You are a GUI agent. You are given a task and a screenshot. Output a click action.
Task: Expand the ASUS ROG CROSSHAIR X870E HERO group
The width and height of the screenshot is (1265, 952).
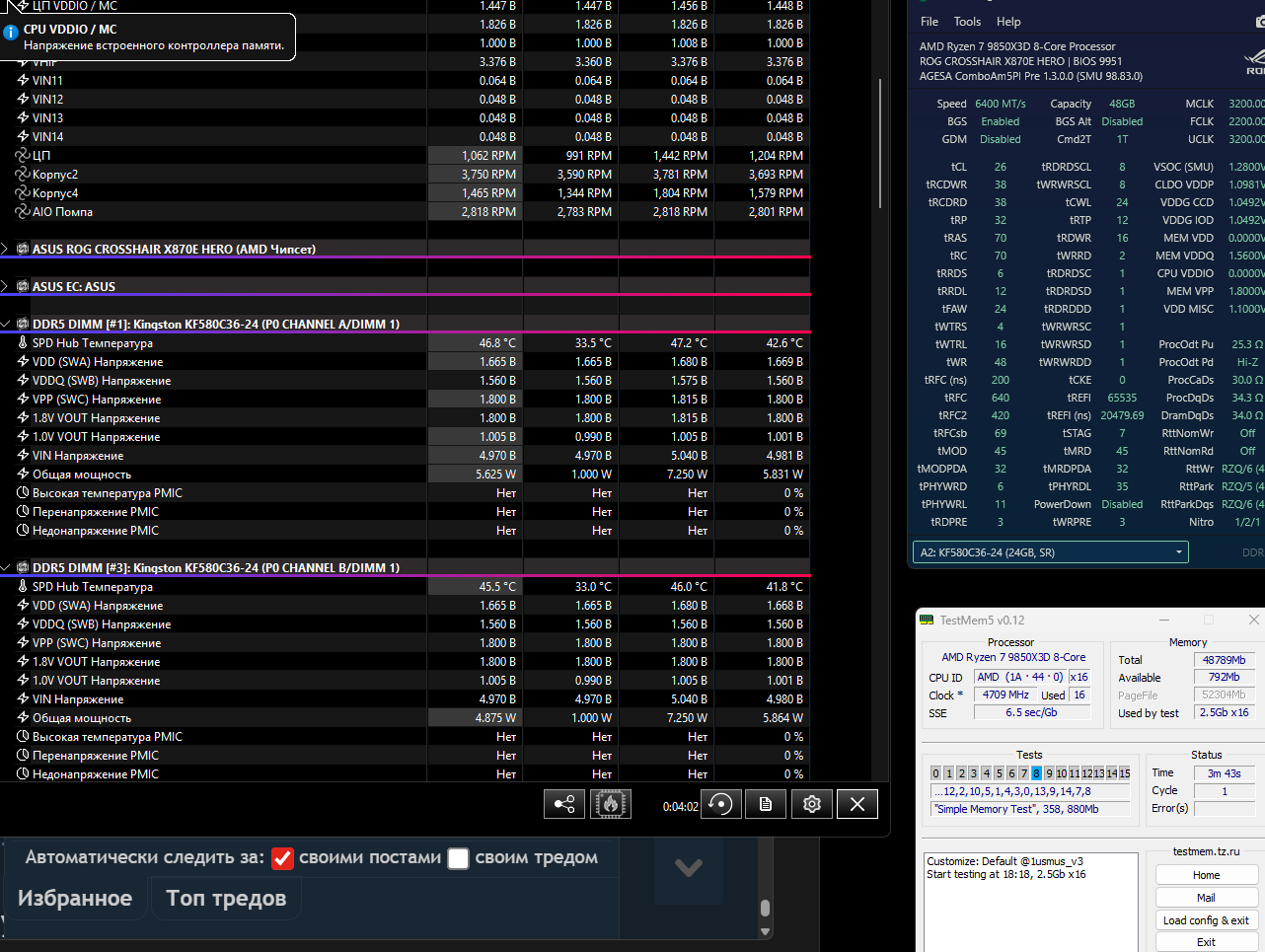(5, 249)
